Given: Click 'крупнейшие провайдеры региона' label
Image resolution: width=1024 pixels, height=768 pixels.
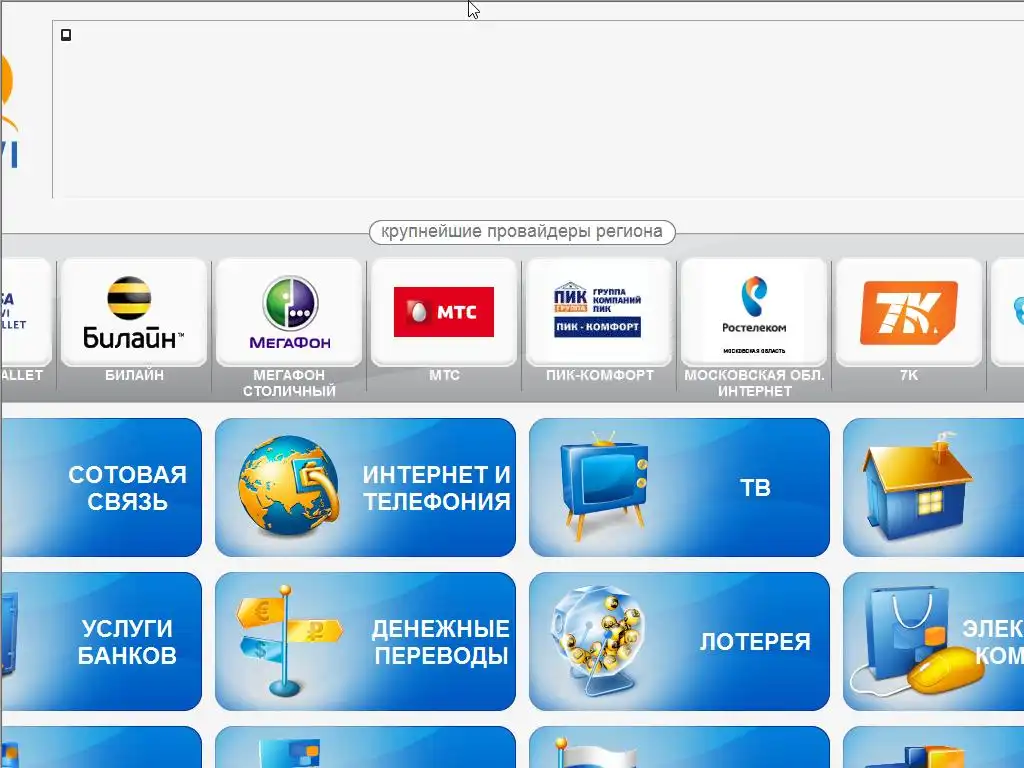Looking at the screenshot, I should [x=522, y=232].
